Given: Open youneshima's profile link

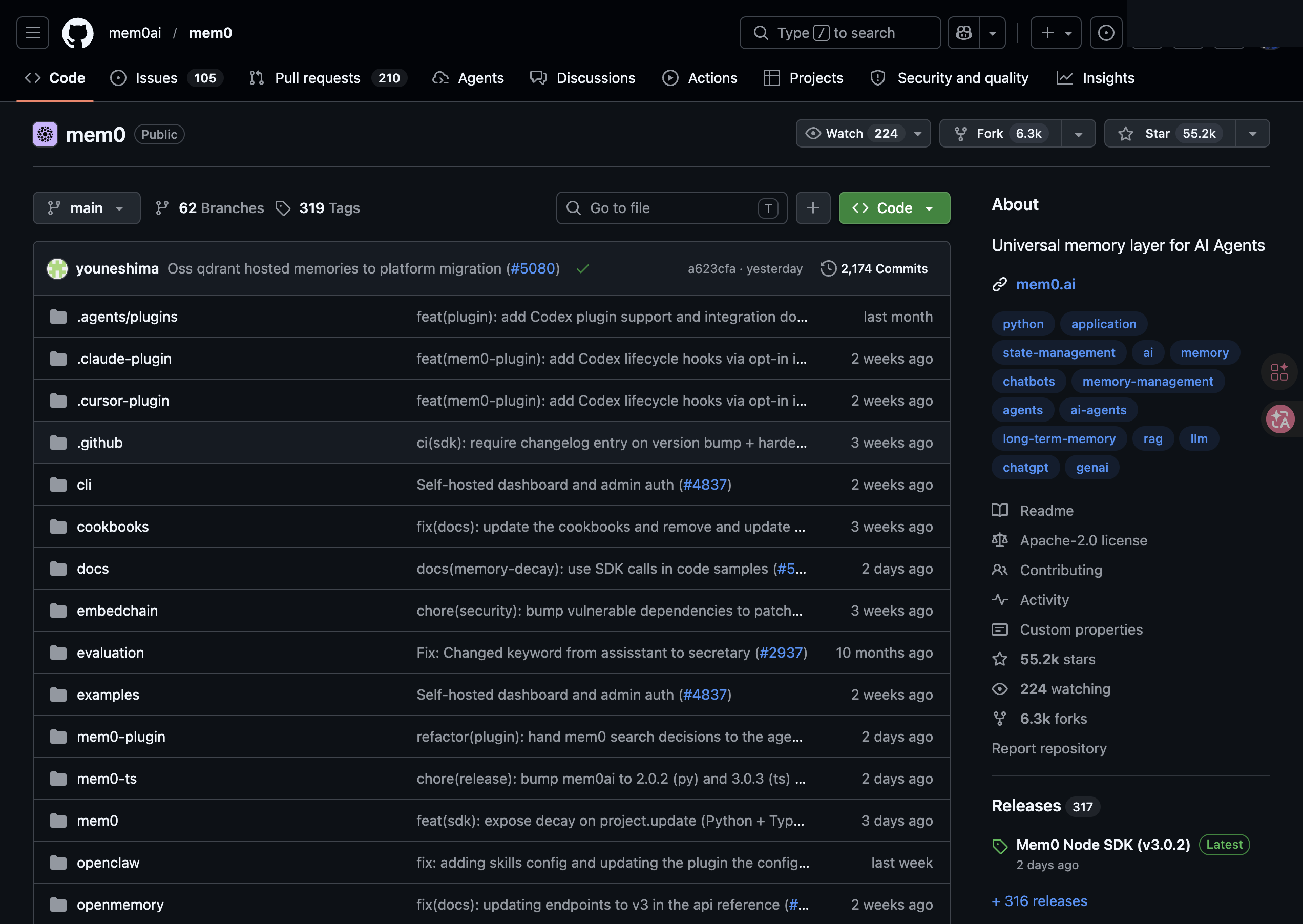Looking at the screenshot, I should pos(117,268).
